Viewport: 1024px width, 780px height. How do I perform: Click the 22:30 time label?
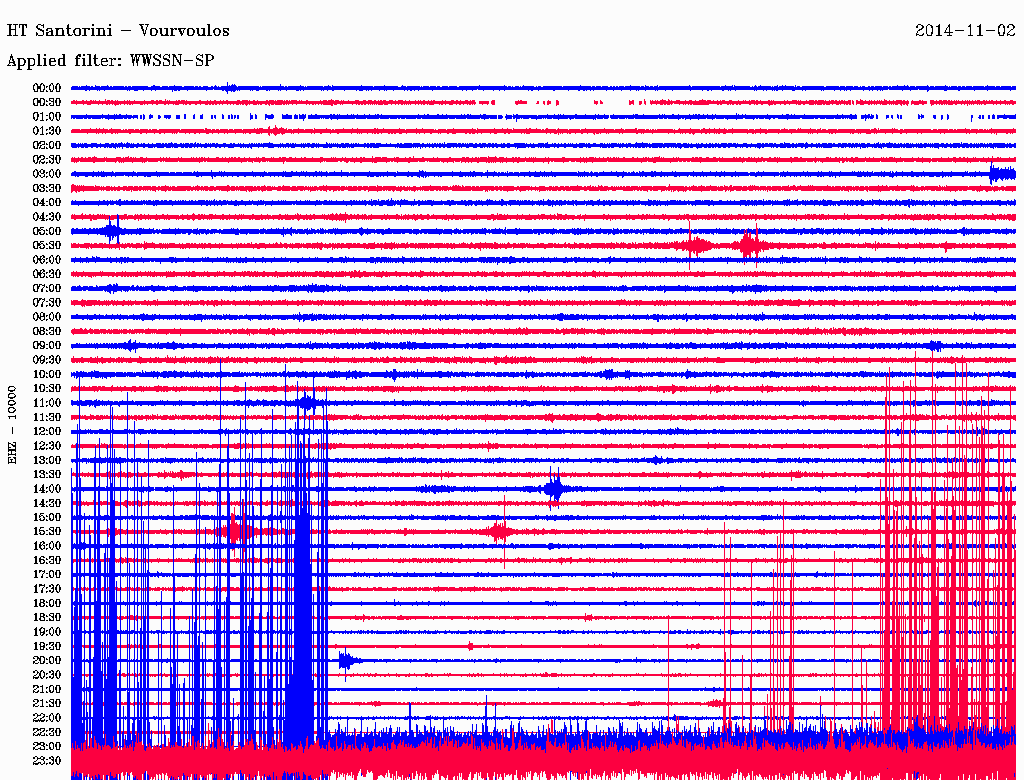47,733
